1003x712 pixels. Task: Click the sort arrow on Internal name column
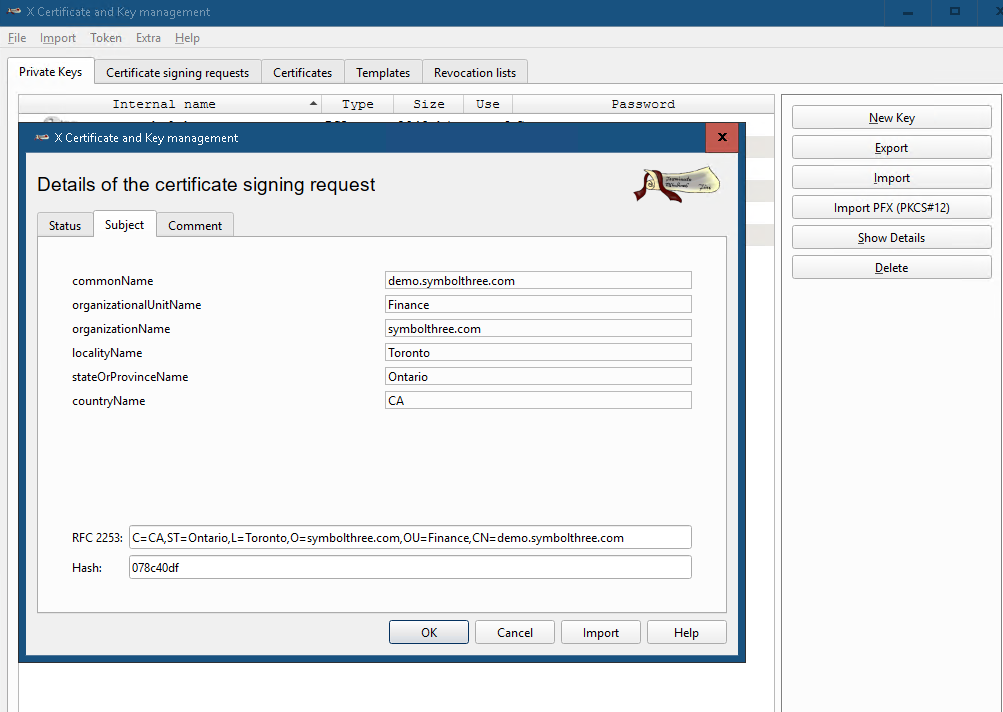313,103
